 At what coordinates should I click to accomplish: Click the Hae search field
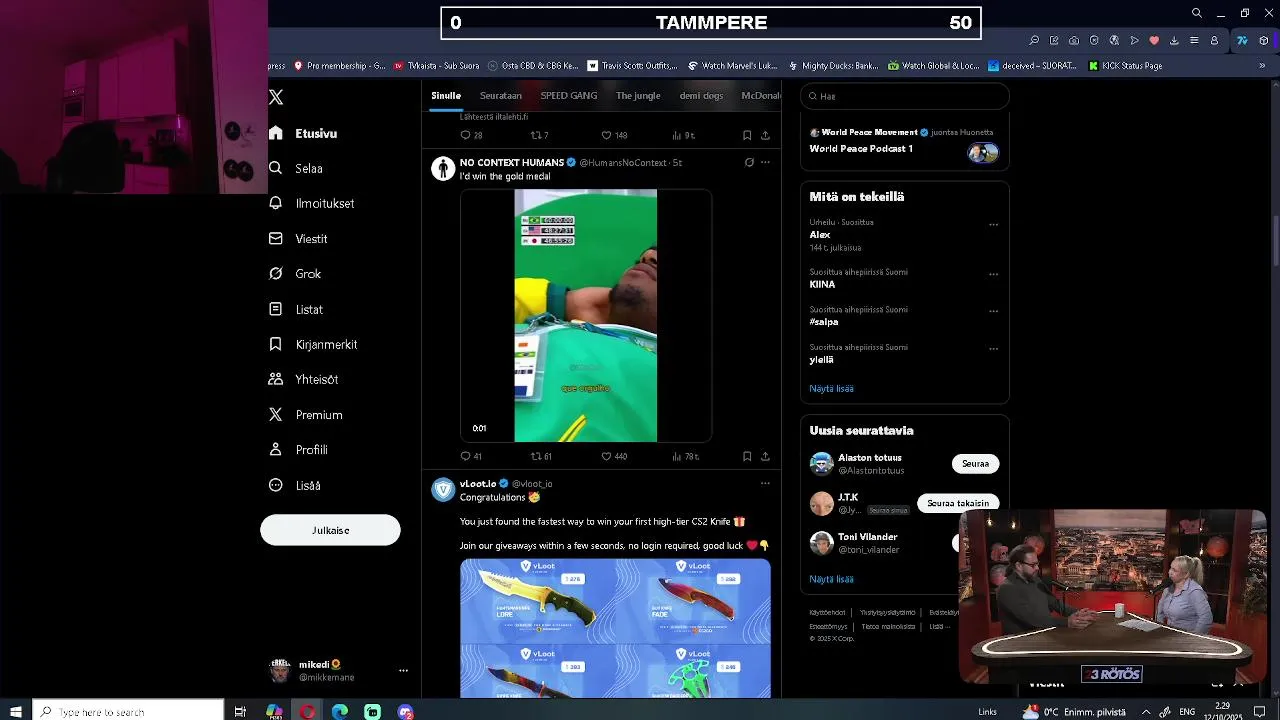click(905, 96)
